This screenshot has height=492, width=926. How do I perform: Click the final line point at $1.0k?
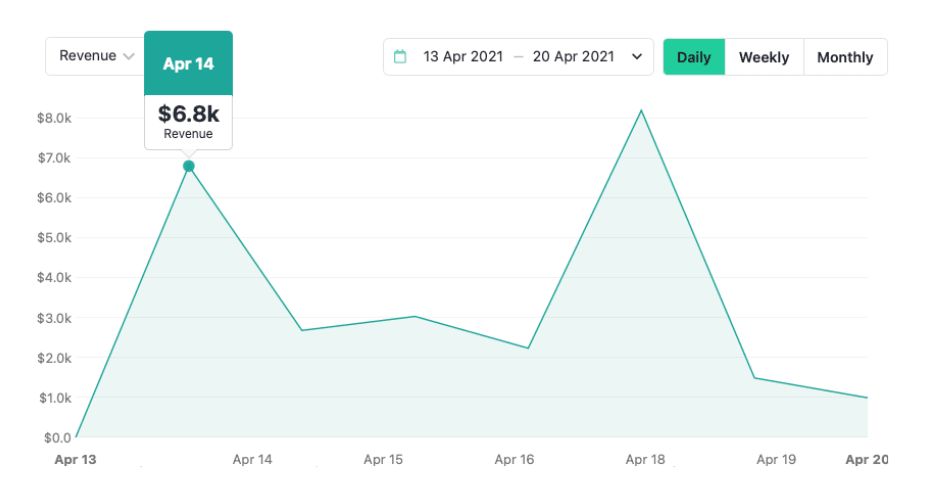[x=867, y=398]
